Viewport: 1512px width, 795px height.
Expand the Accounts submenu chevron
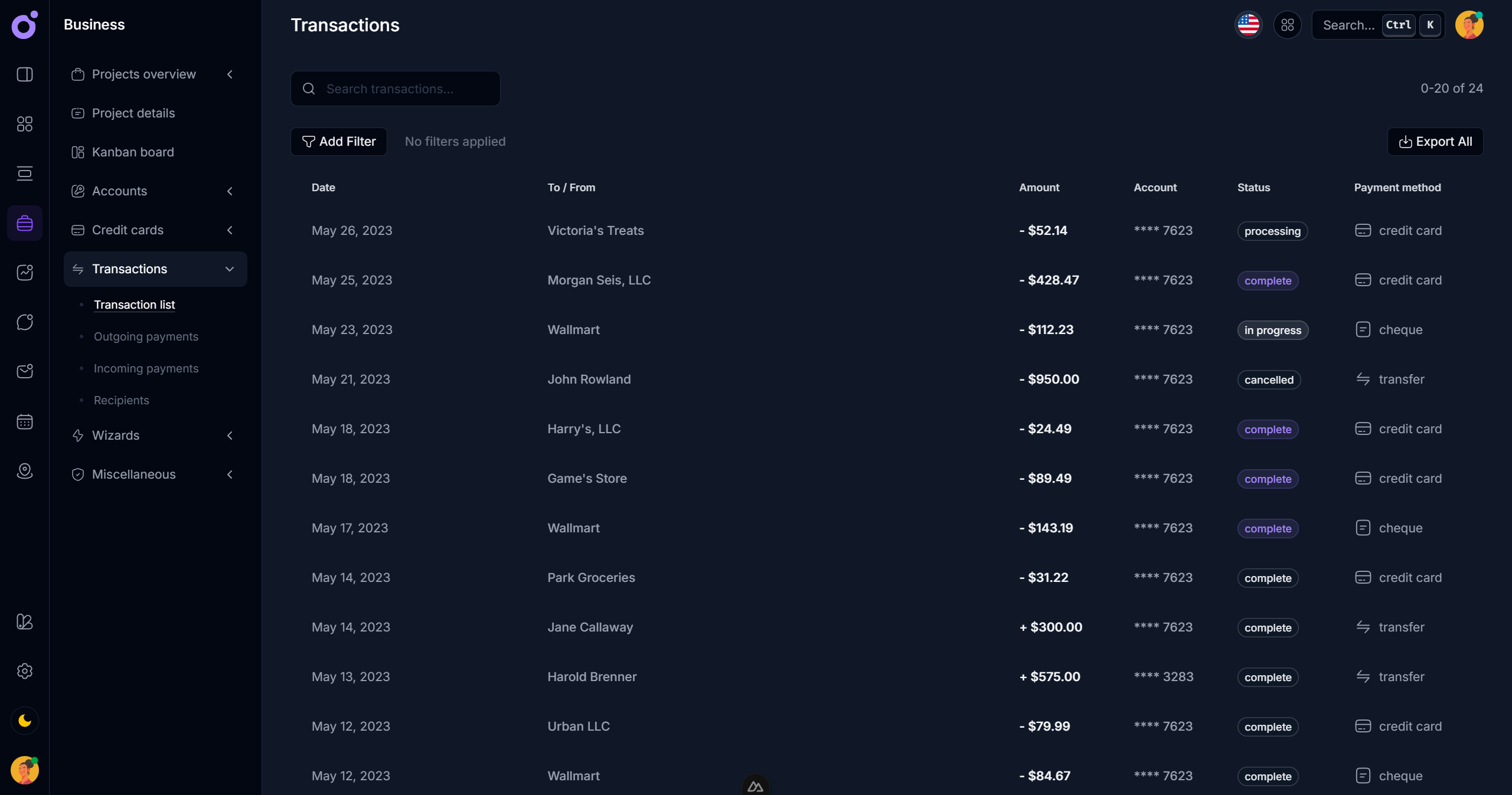click(230, 191)
